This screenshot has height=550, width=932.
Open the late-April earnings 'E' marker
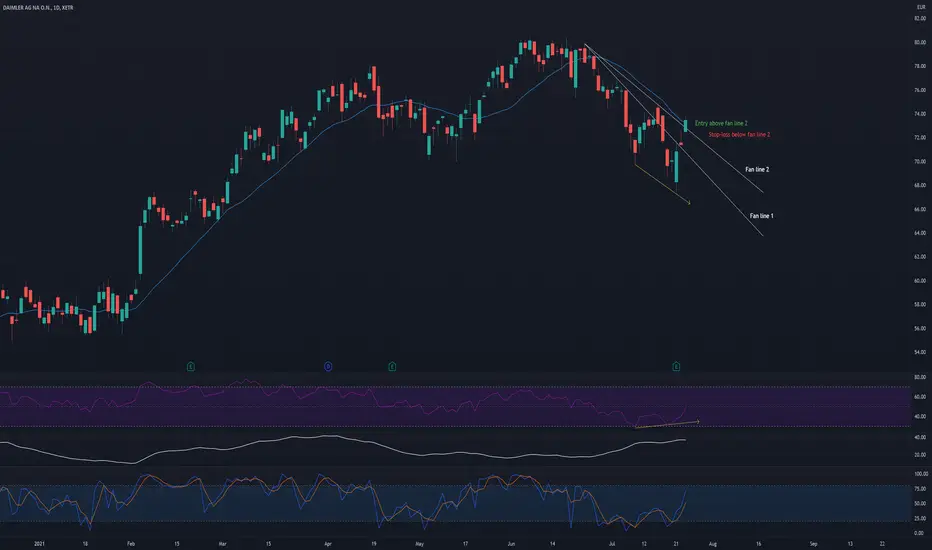click(x=392, y=366)
